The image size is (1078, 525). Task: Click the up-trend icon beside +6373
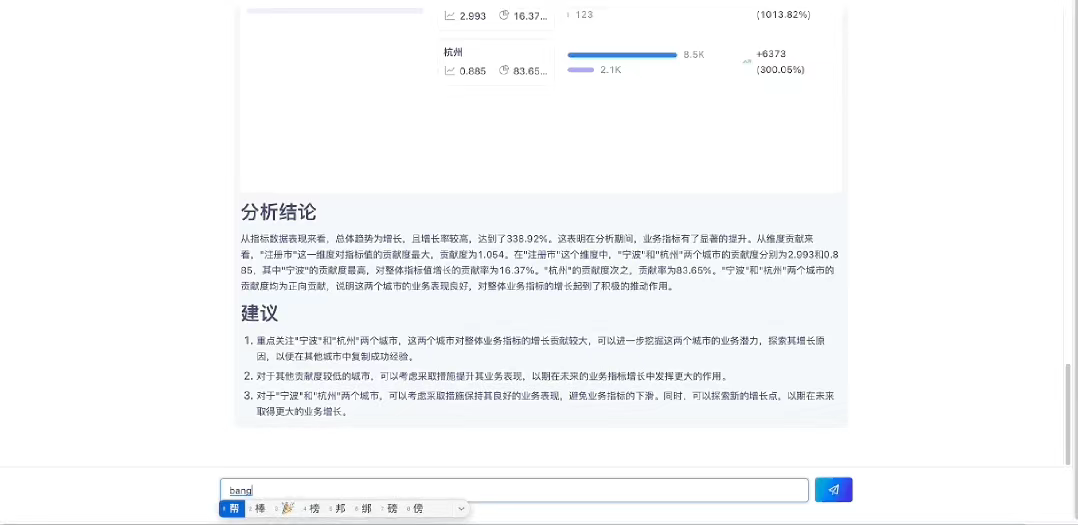click(x=747, y=61)
